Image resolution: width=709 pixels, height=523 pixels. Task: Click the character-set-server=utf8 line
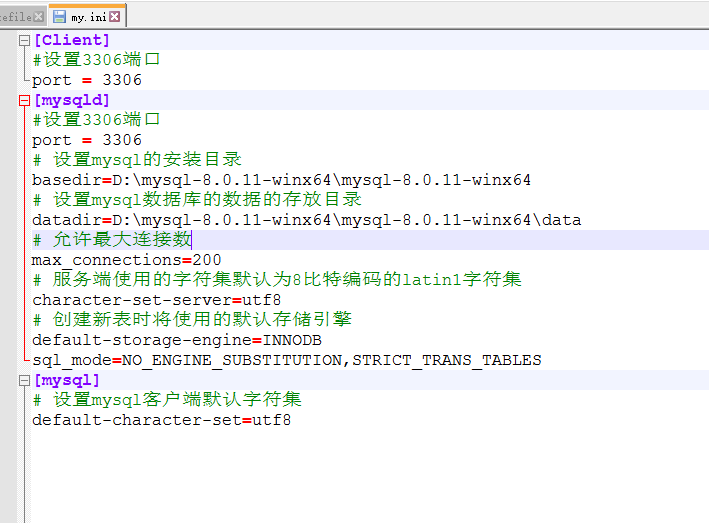(156, 300)
